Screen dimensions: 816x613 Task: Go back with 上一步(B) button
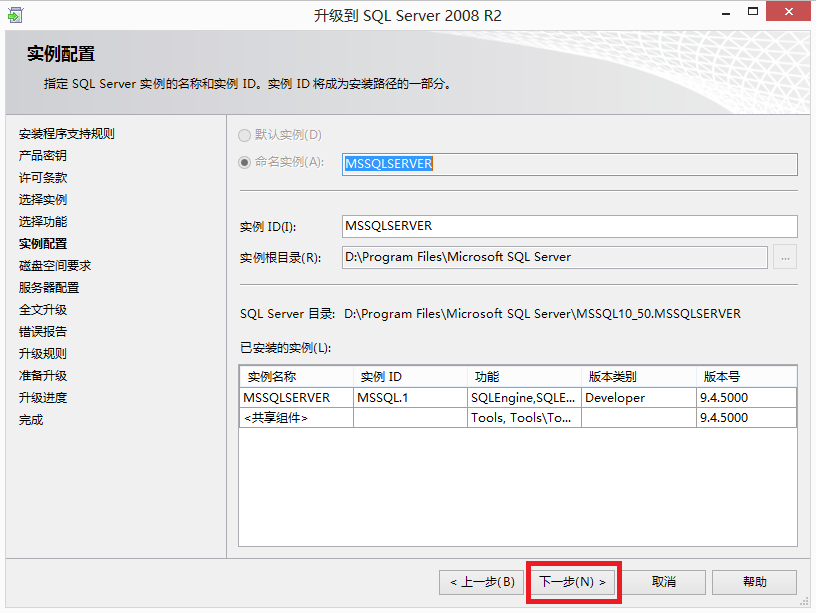(x=482, y=582)
